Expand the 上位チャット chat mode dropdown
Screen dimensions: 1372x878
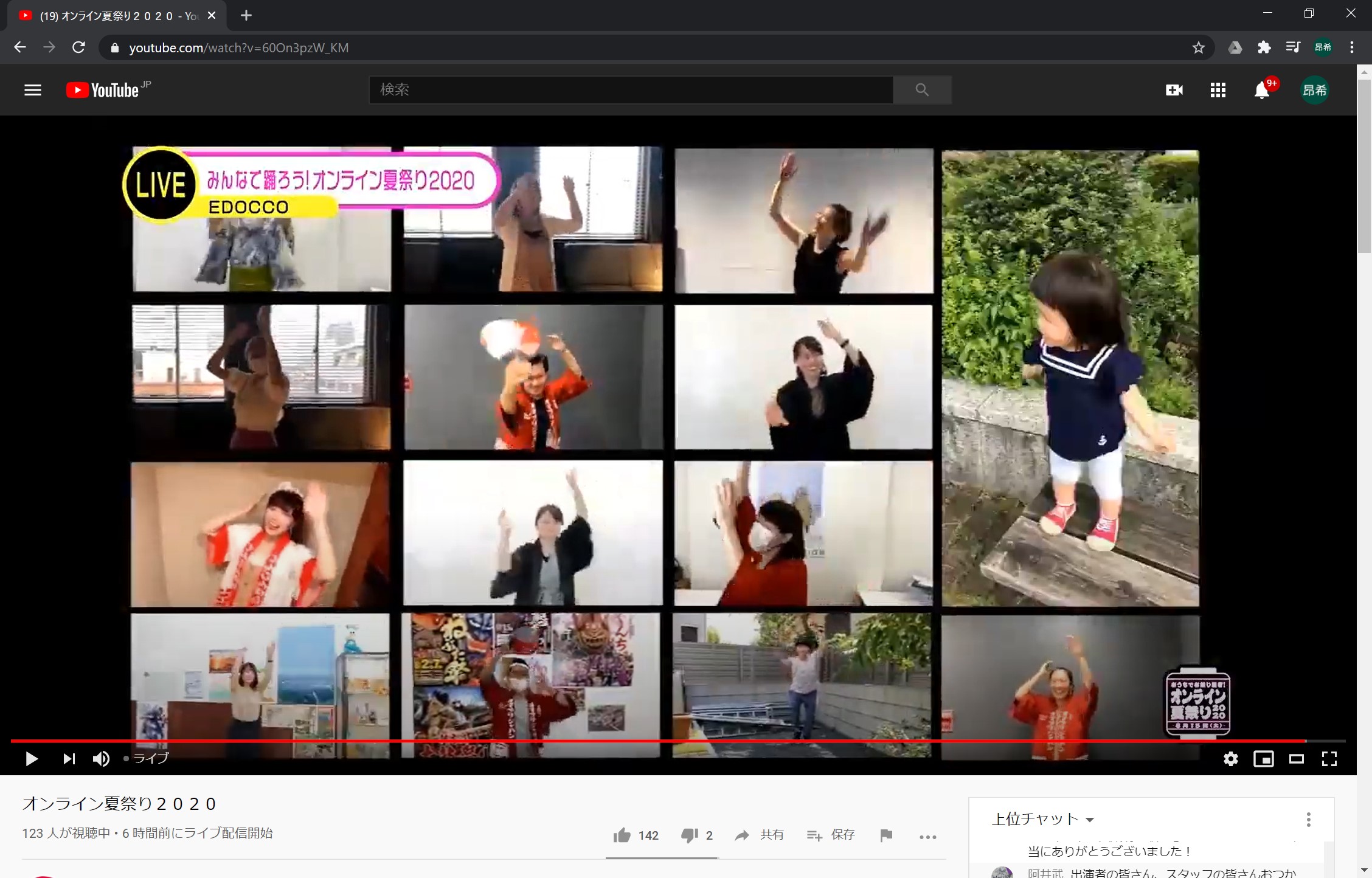(1042, 819)
